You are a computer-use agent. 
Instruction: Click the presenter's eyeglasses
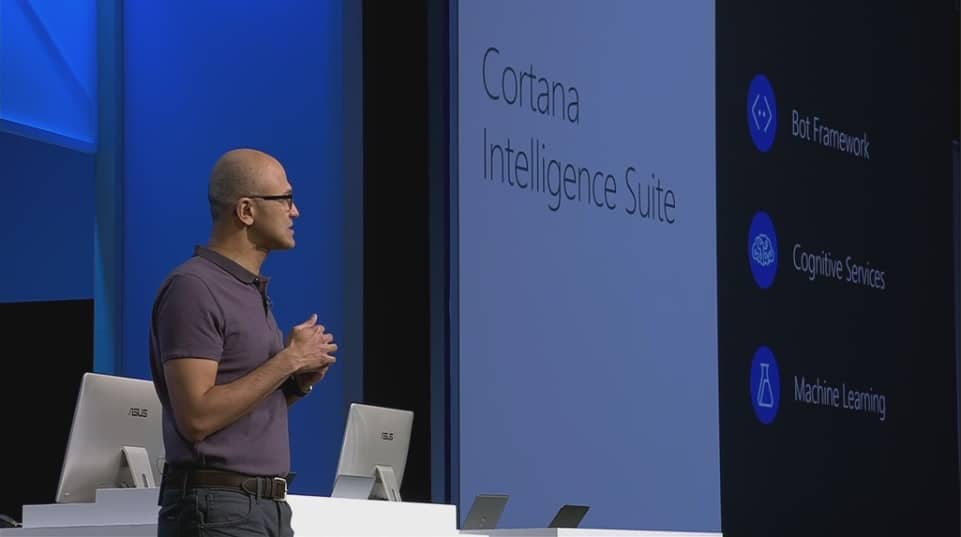[x=274, y=200]
